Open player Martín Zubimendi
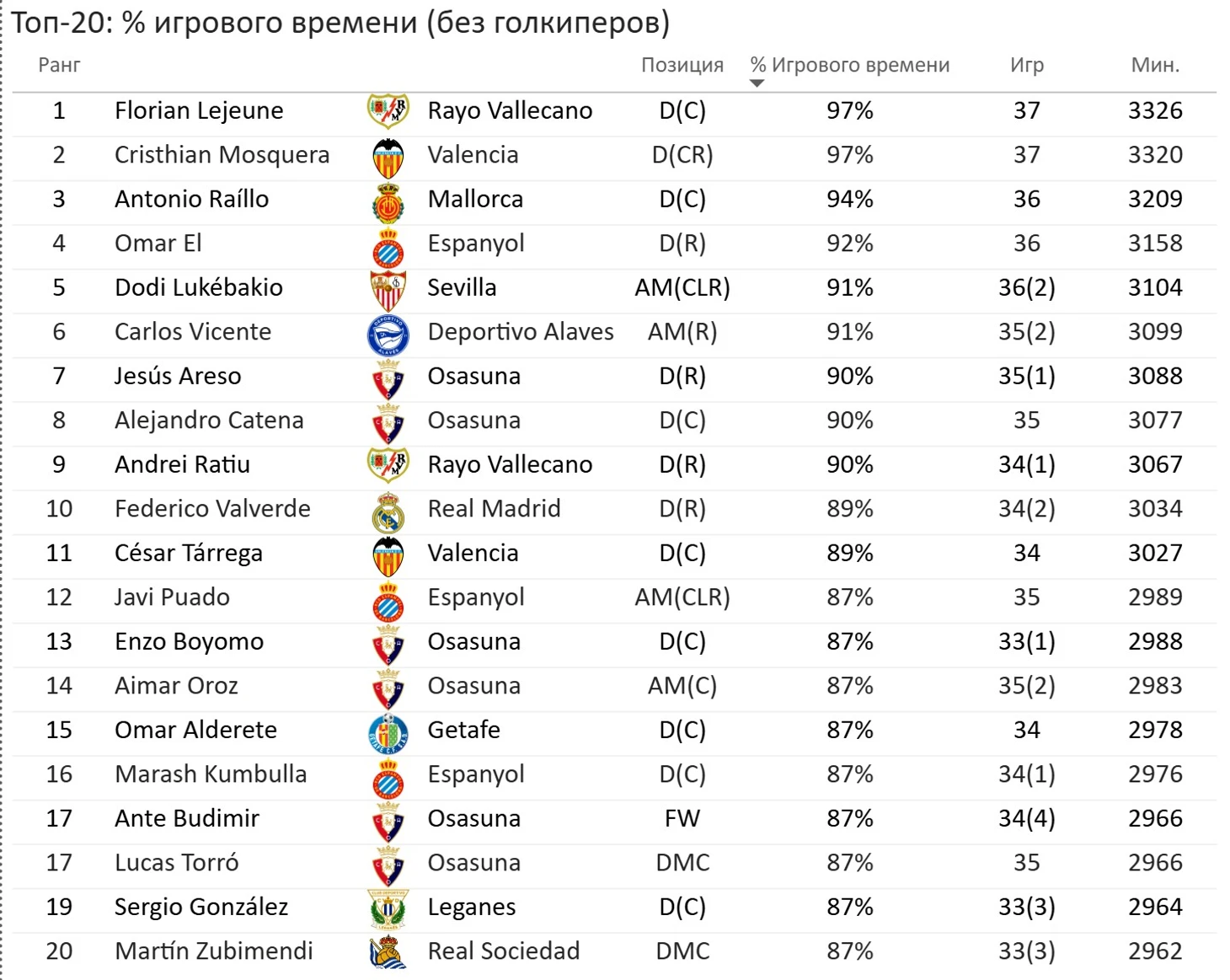This screenshot has height=980, width=1230. tap(213, 951)
